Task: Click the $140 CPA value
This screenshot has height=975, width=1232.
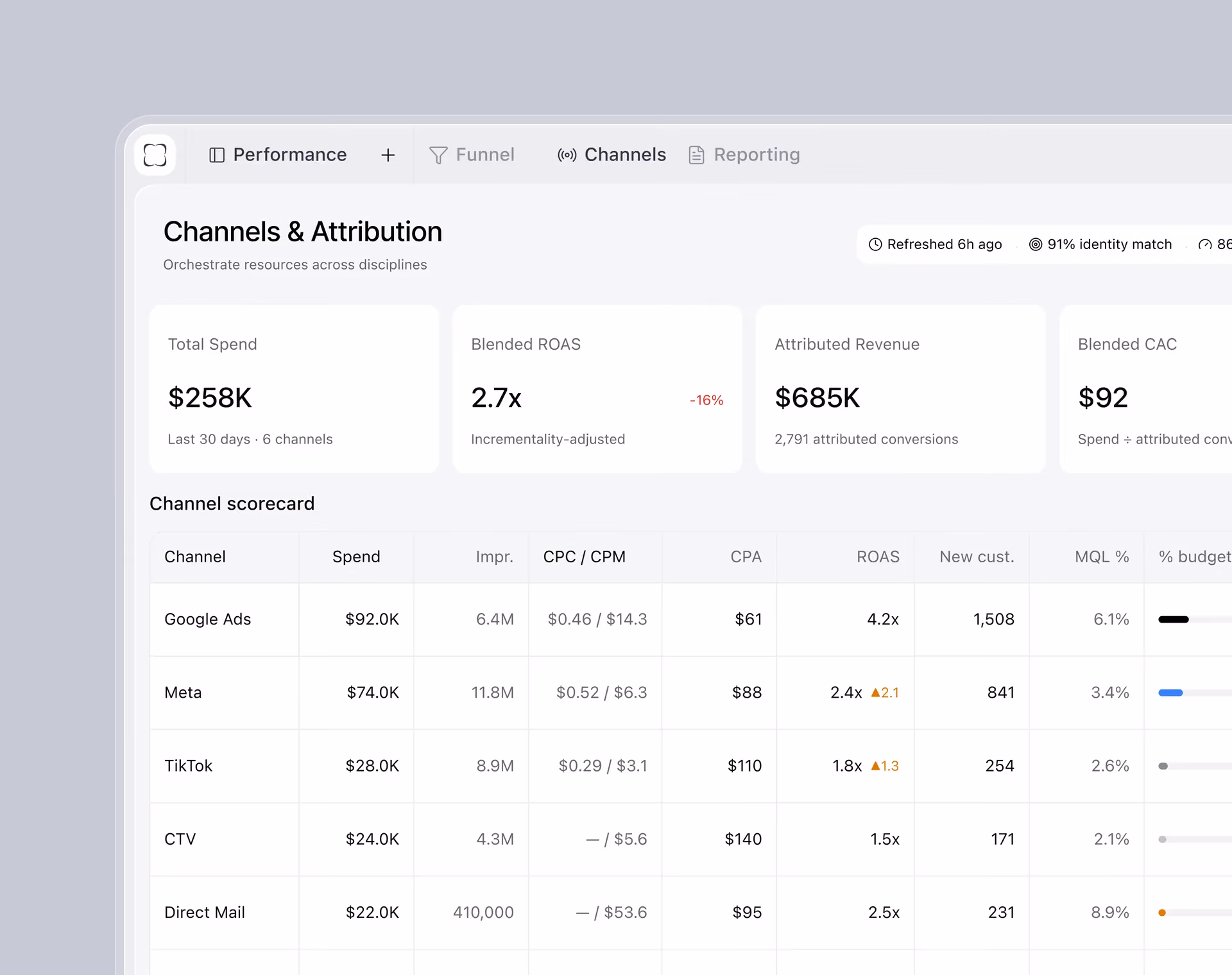Action: 743,839
